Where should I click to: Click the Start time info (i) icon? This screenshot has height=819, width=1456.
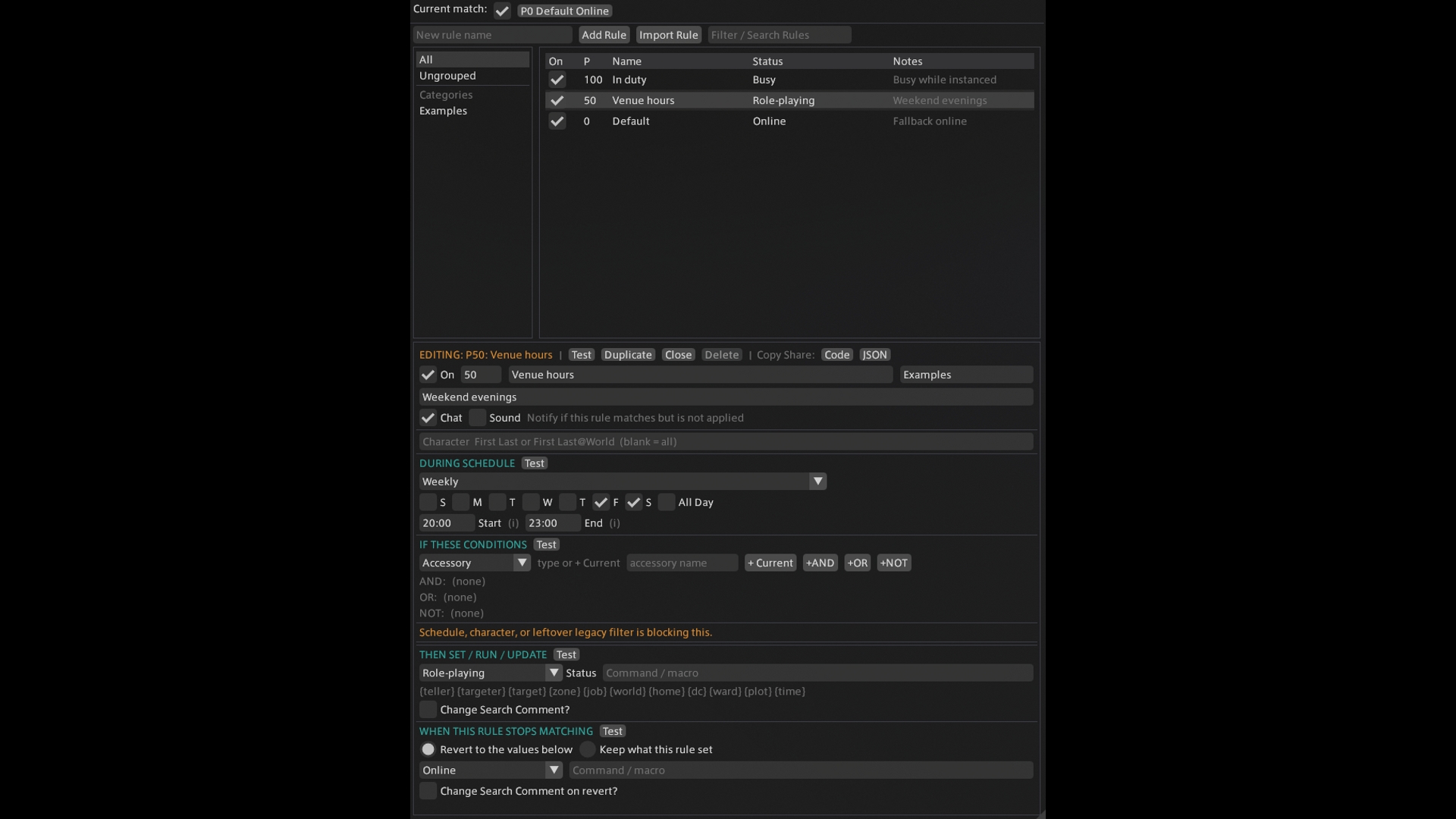pos(513,523)
